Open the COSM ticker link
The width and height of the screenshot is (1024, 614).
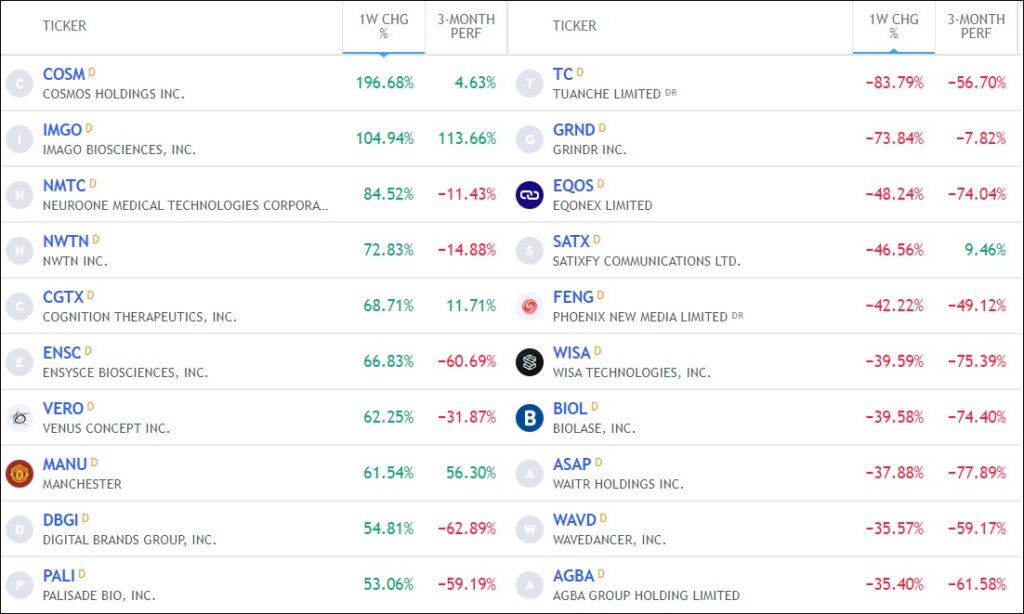point(63,74)
